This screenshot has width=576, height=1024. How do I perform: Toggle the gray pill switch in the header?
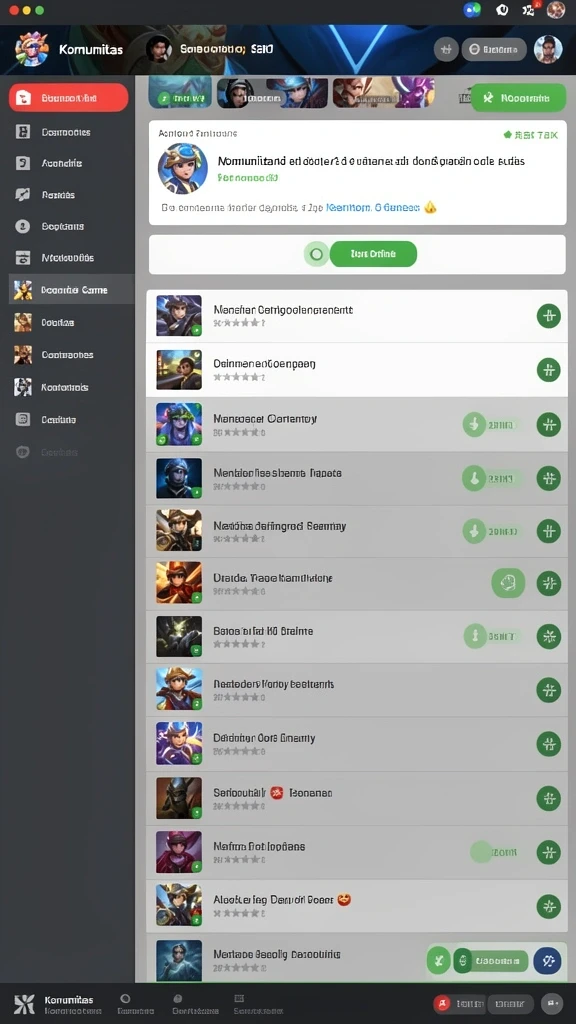(x=494, y=49)
